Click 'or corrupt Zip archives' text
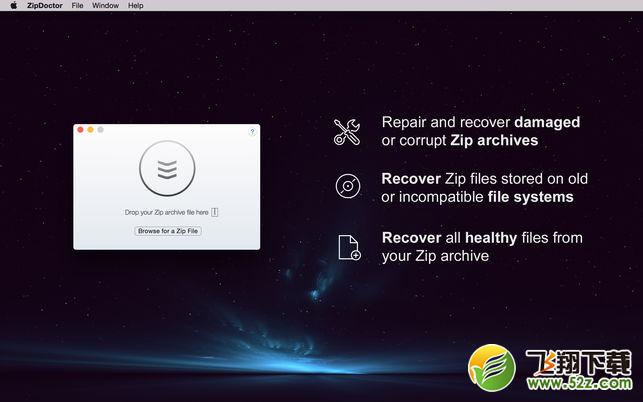Screen dimensions: 643x402 pos(460,140)
